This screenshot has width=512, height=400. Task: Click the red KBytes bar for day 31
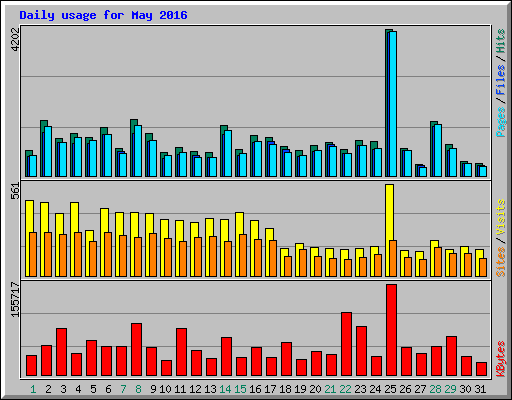(x=482, y=369)
